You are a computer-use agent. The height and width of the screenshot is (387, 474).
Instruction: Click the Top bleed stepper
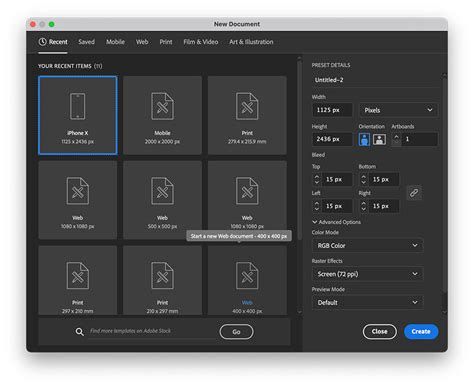317,179
